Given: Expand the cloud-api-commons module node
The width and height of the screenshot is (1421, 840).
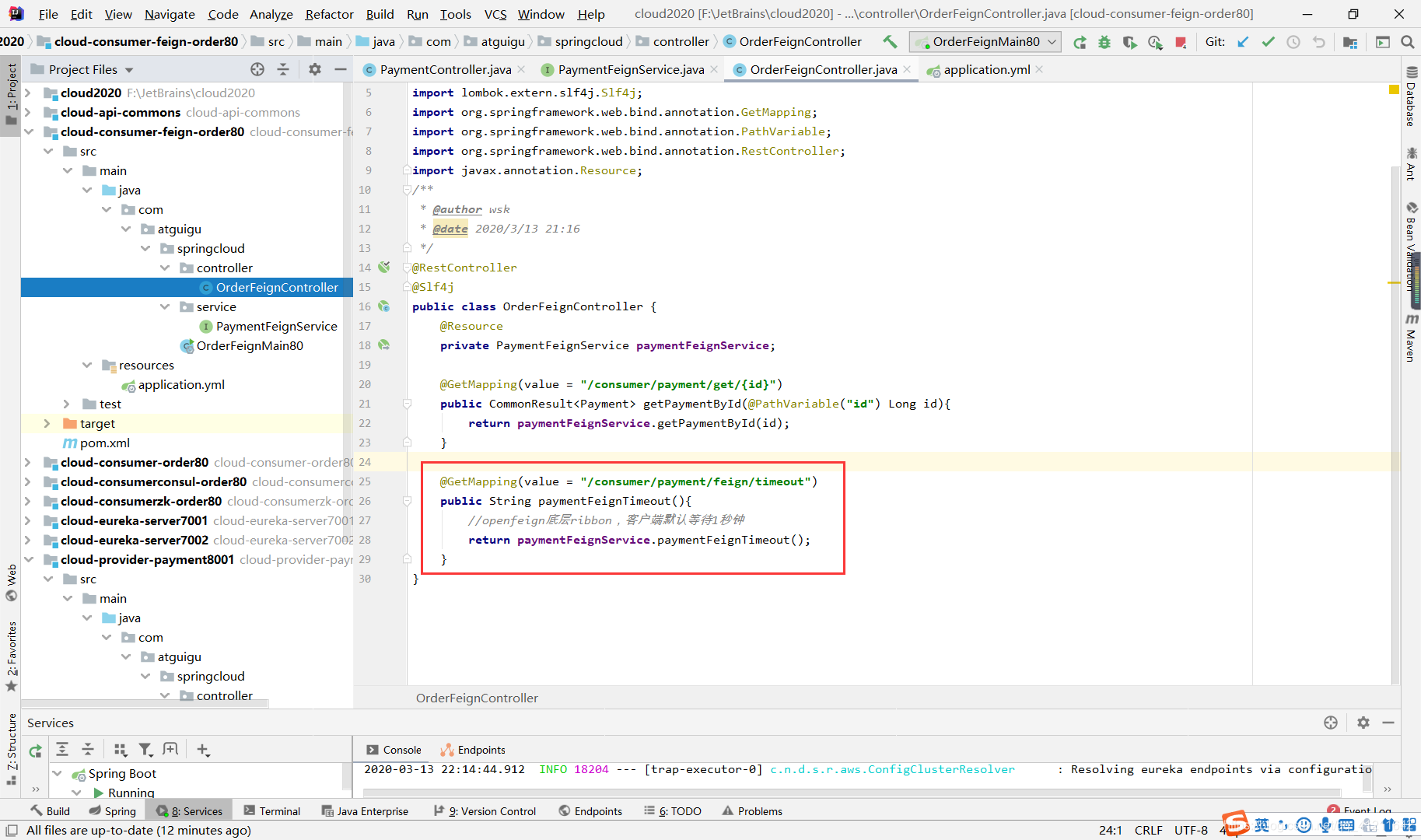Looking at the screenshot, I should [x=29, y=112].
